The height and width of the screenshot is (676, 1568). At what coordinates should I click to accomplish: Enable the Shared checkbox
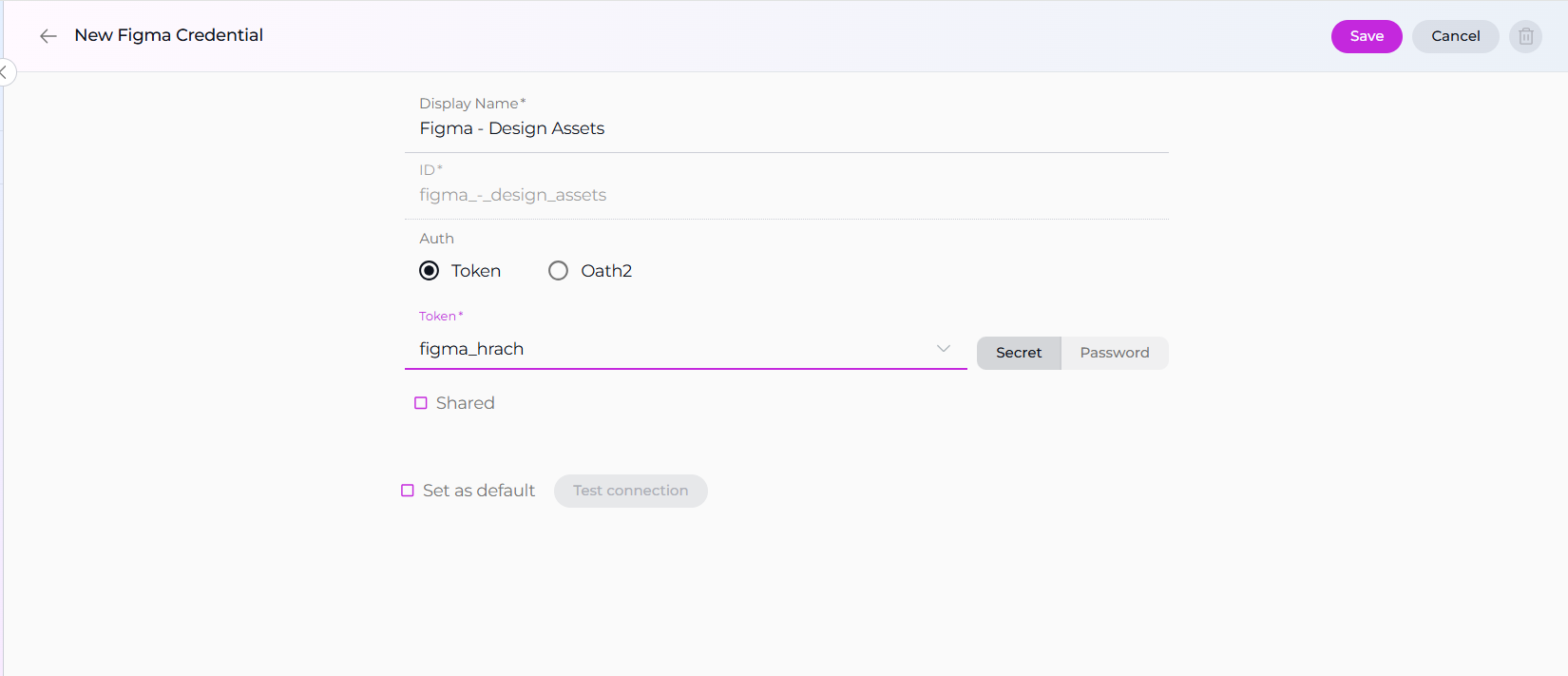pyautogui.click(x=421, y=403)
